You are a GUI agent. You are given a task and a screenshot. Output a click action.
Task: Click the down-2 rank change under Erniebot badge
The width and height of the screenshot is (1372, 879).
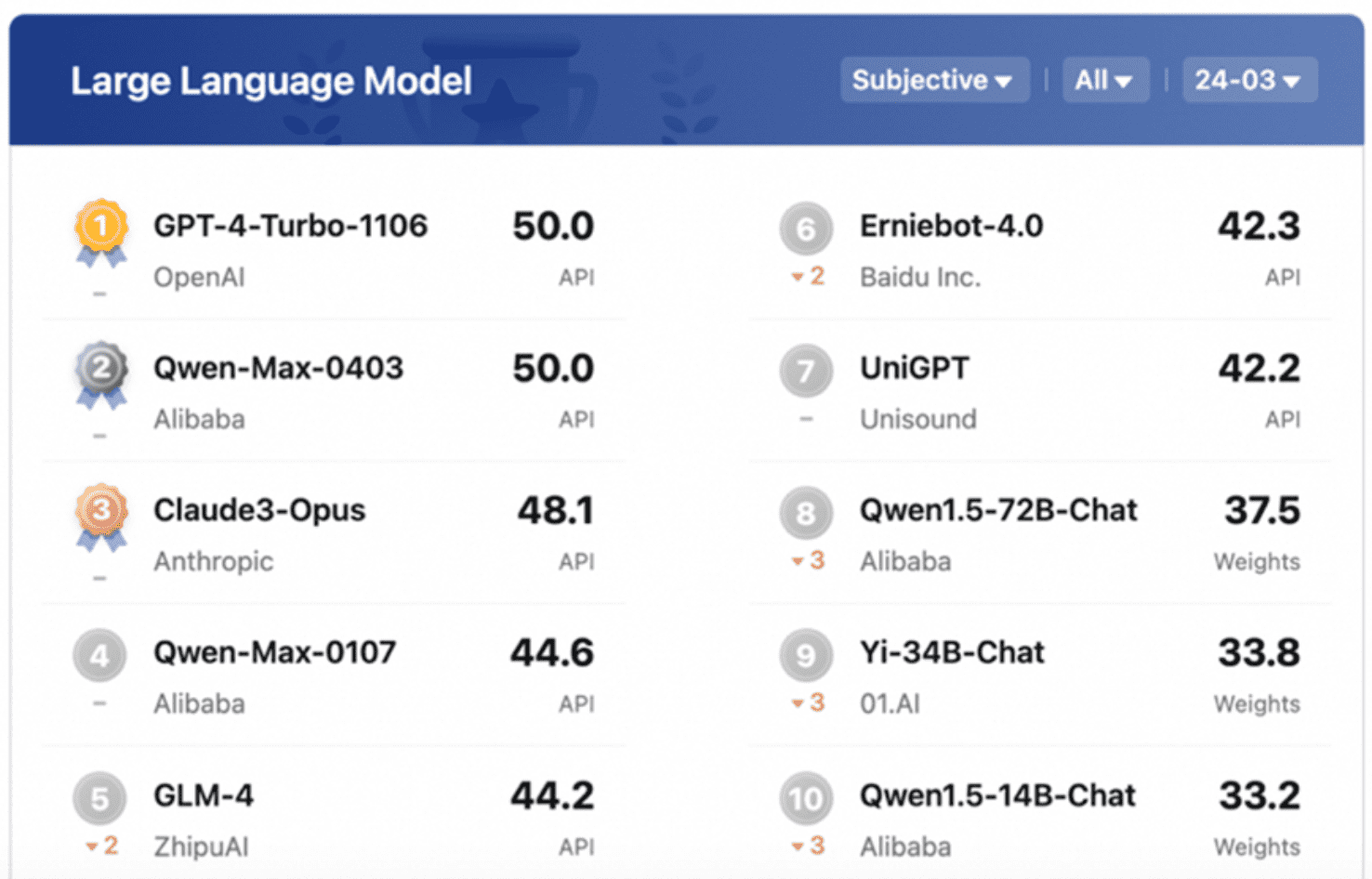click(x=808, y=276)
